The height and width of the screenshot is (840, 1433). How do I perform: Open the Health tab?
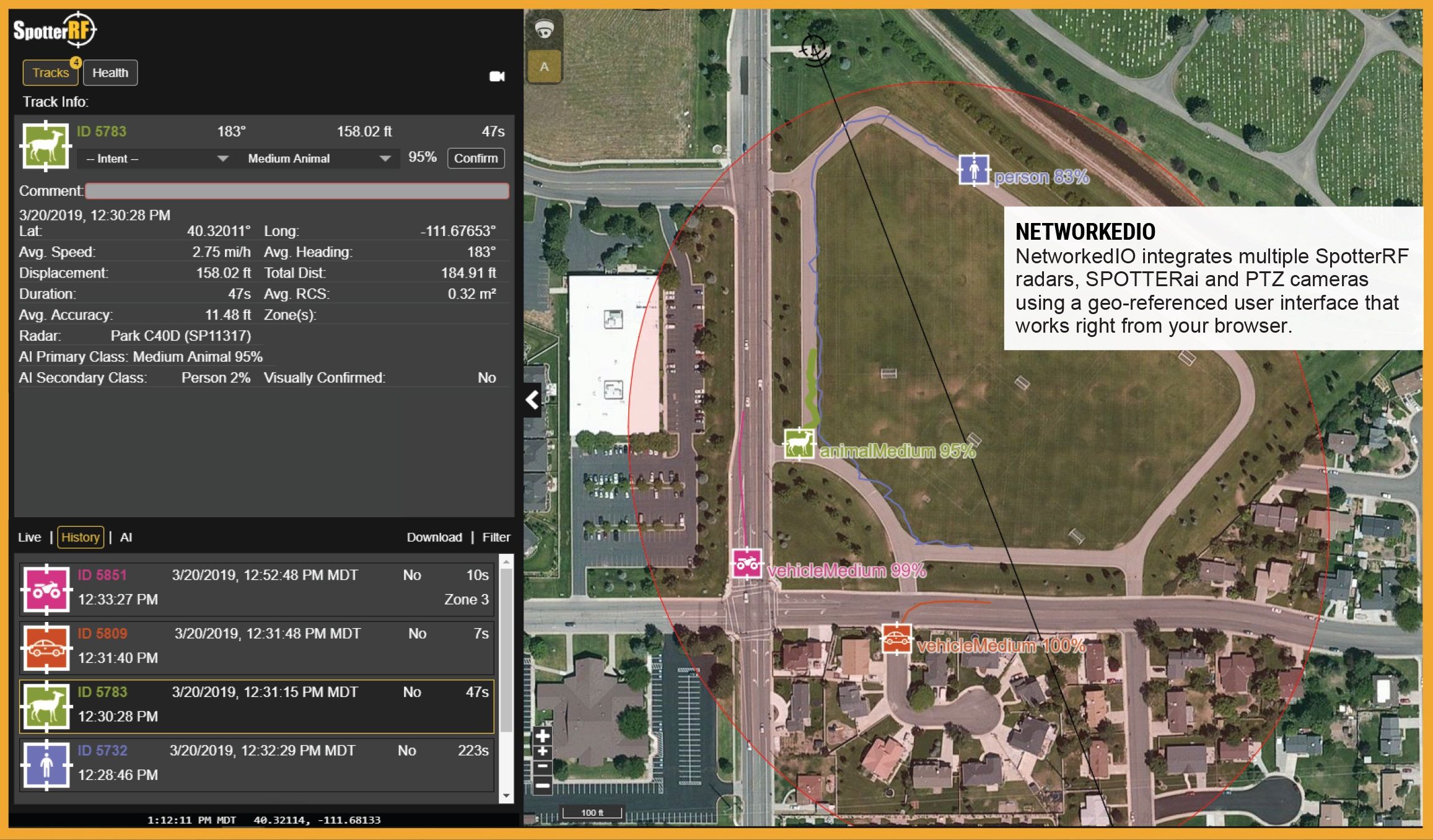click(x=110, y=72)
